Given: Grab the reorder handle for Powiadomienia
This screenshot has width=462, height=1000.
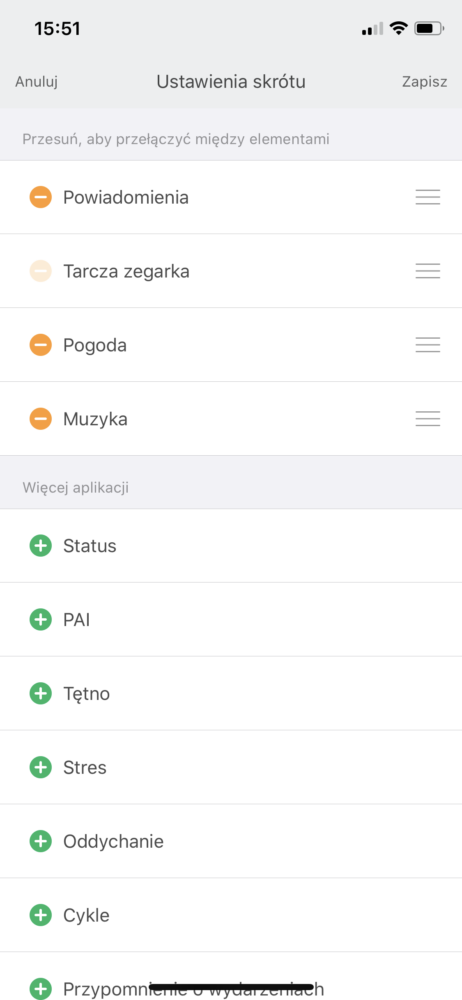Looking at the screenshot, I should coord(428,197).
